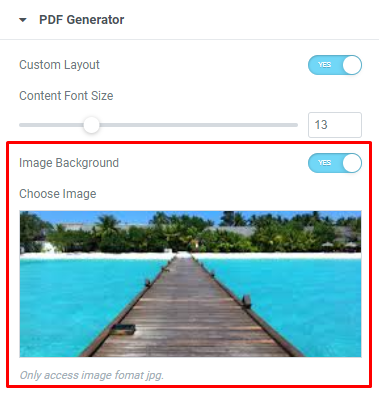Toggle the Custom Layout switch off
Image resolution: width=379 pixels, height=396 pixels.
335,65
